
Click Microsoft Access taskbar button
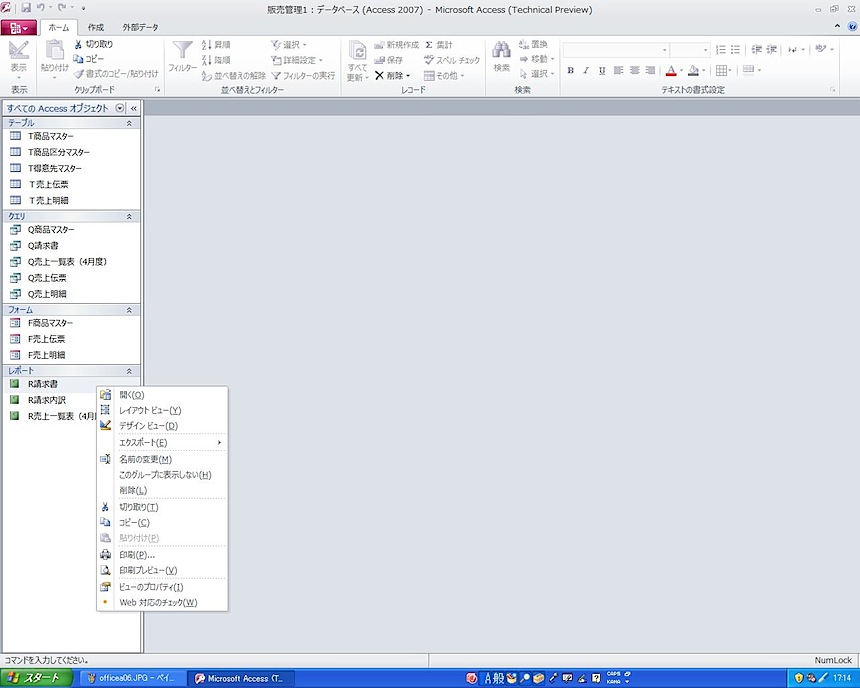[241, 678]
